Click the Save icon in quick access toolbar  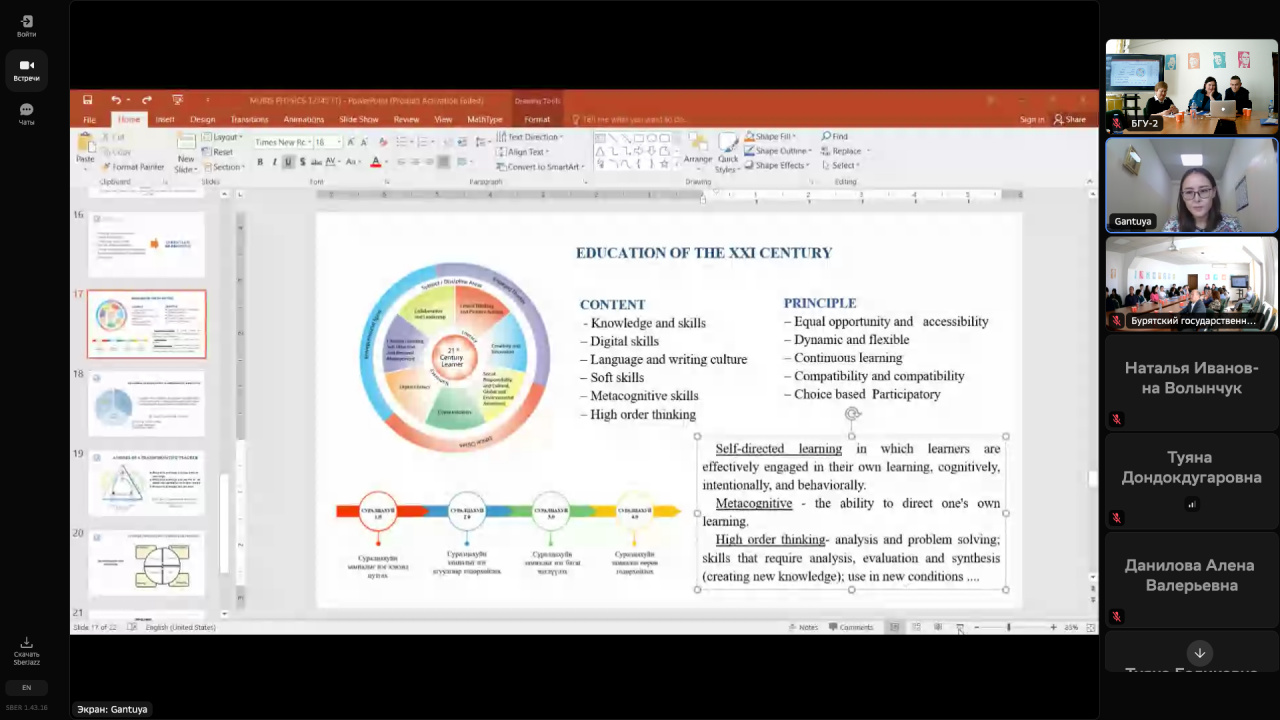pyautogui.click(x=88, y=100)
